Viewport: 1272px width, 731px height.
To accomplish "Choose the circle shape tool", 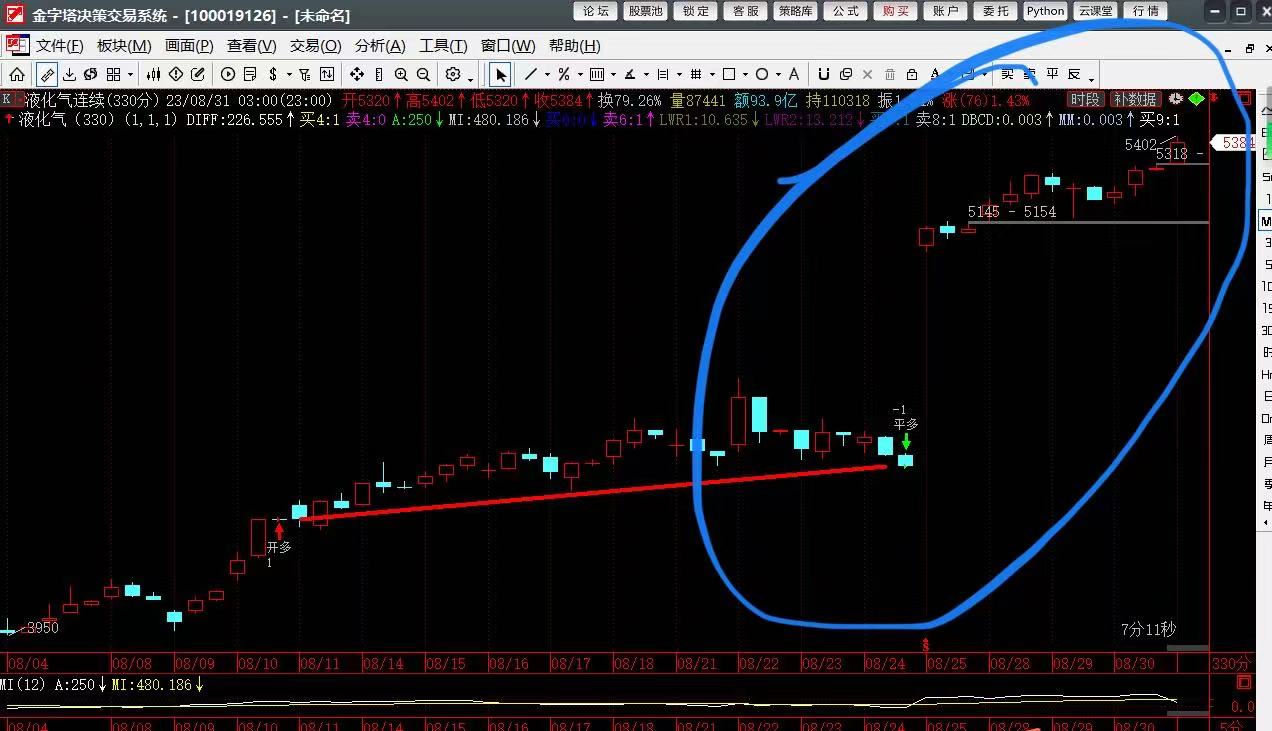I will pyautogui.click(x=762, y=74).
